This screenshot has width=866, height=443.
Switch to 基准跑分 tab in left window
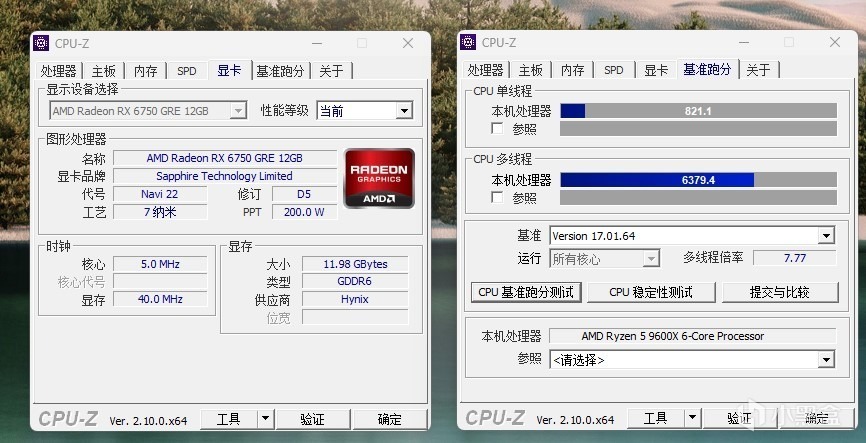(x=281, y=71)
